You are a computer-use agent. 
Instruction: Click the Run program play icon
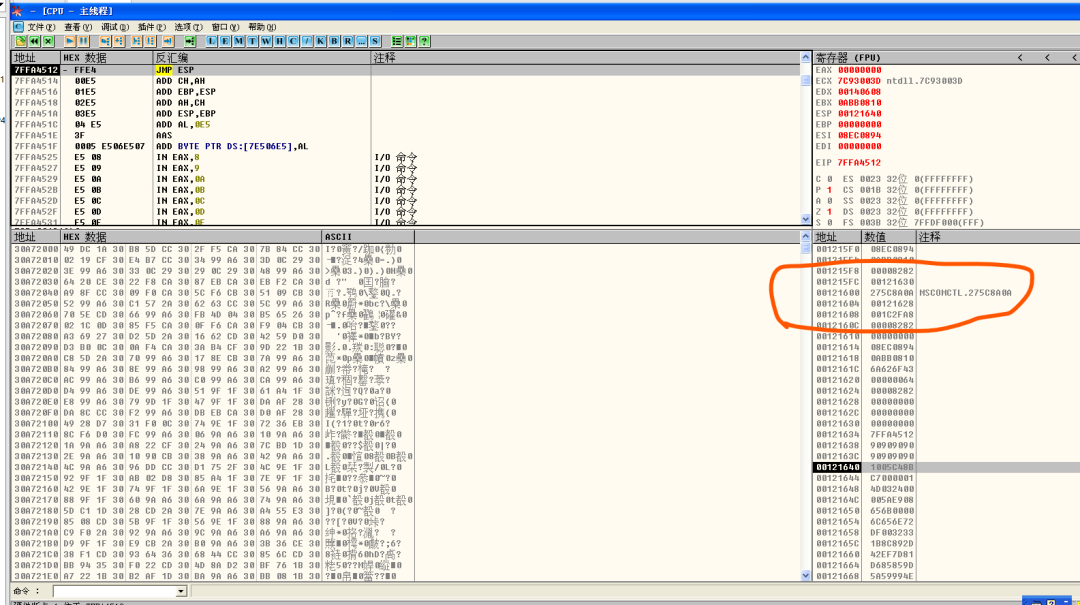[x=70, y=41]
